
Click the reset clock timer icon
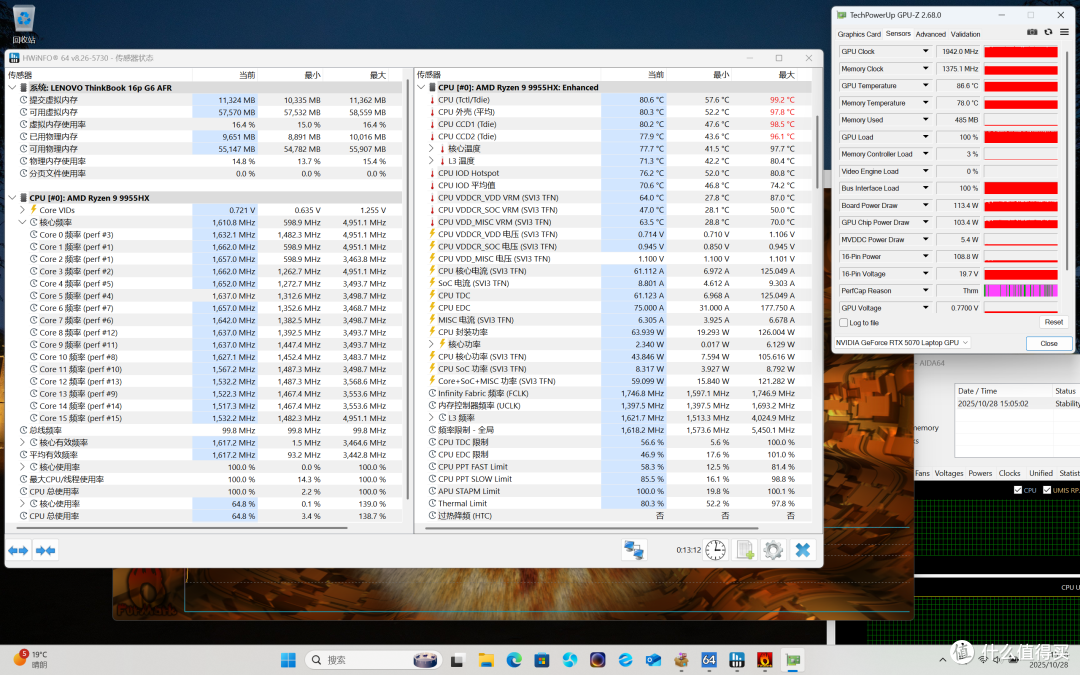point(716,550)
